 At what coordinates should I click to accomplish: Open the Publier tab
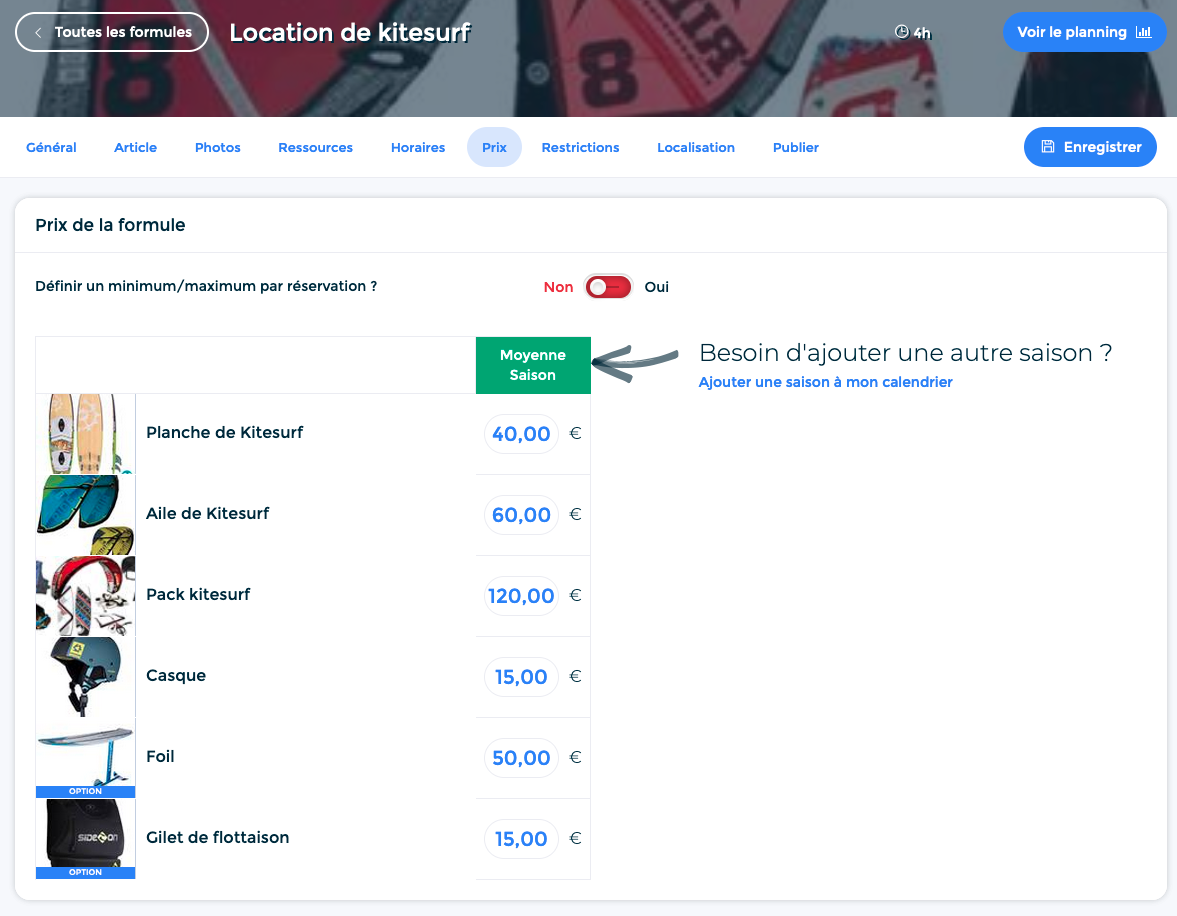[x=796, y=147]
